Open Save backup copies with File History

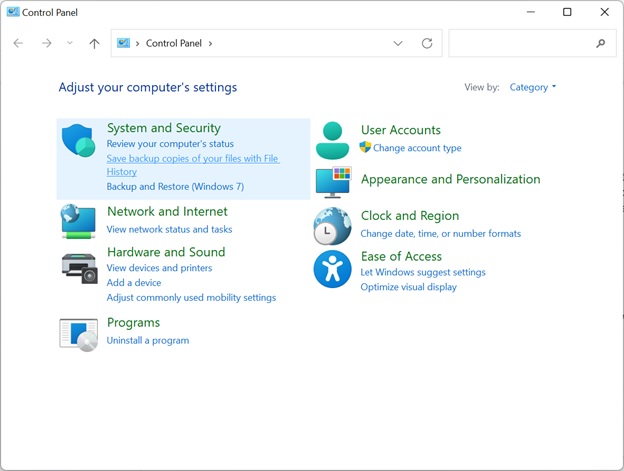193,165
